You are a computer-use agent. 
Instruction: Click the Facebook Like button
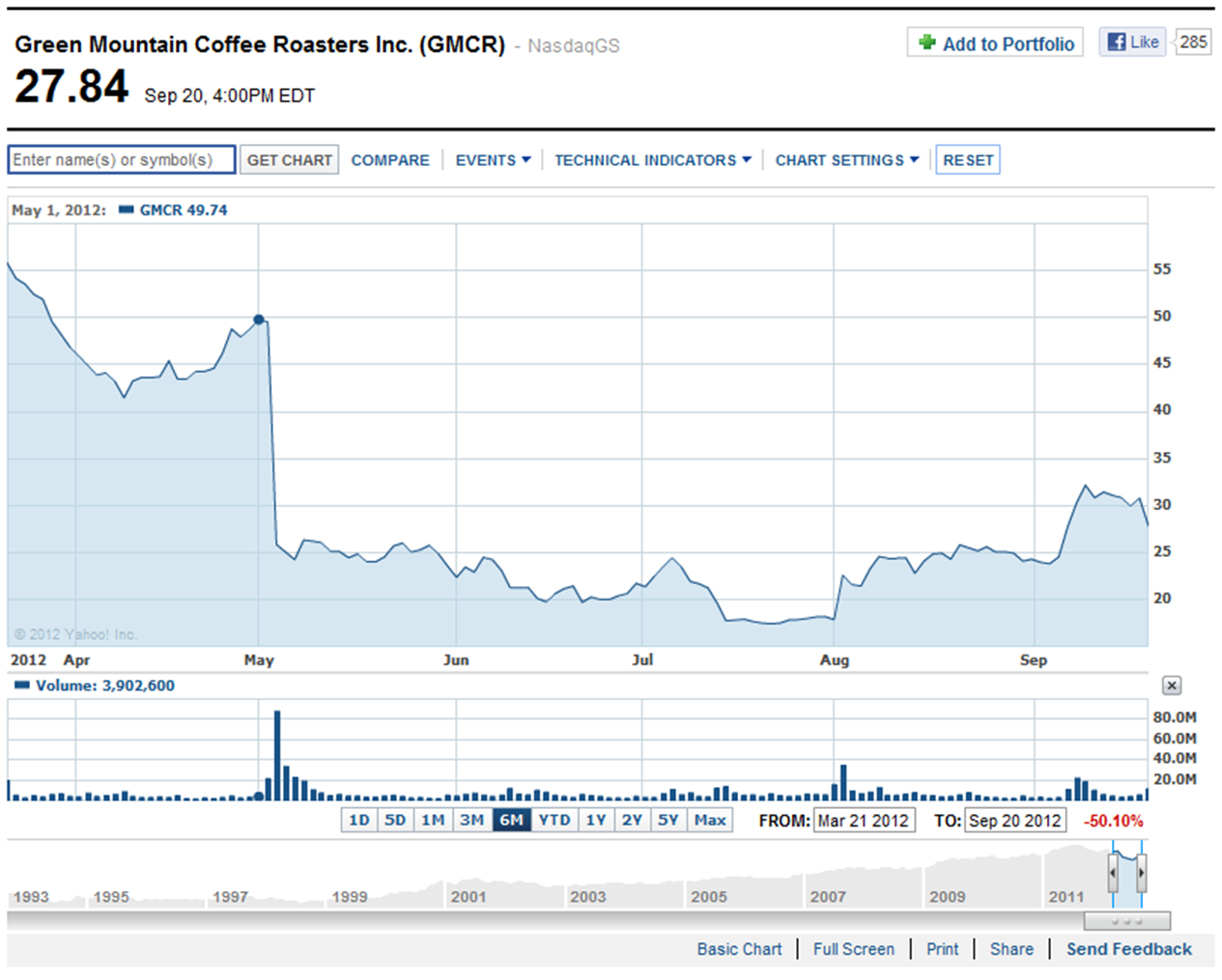click(x=1132, y=42)
